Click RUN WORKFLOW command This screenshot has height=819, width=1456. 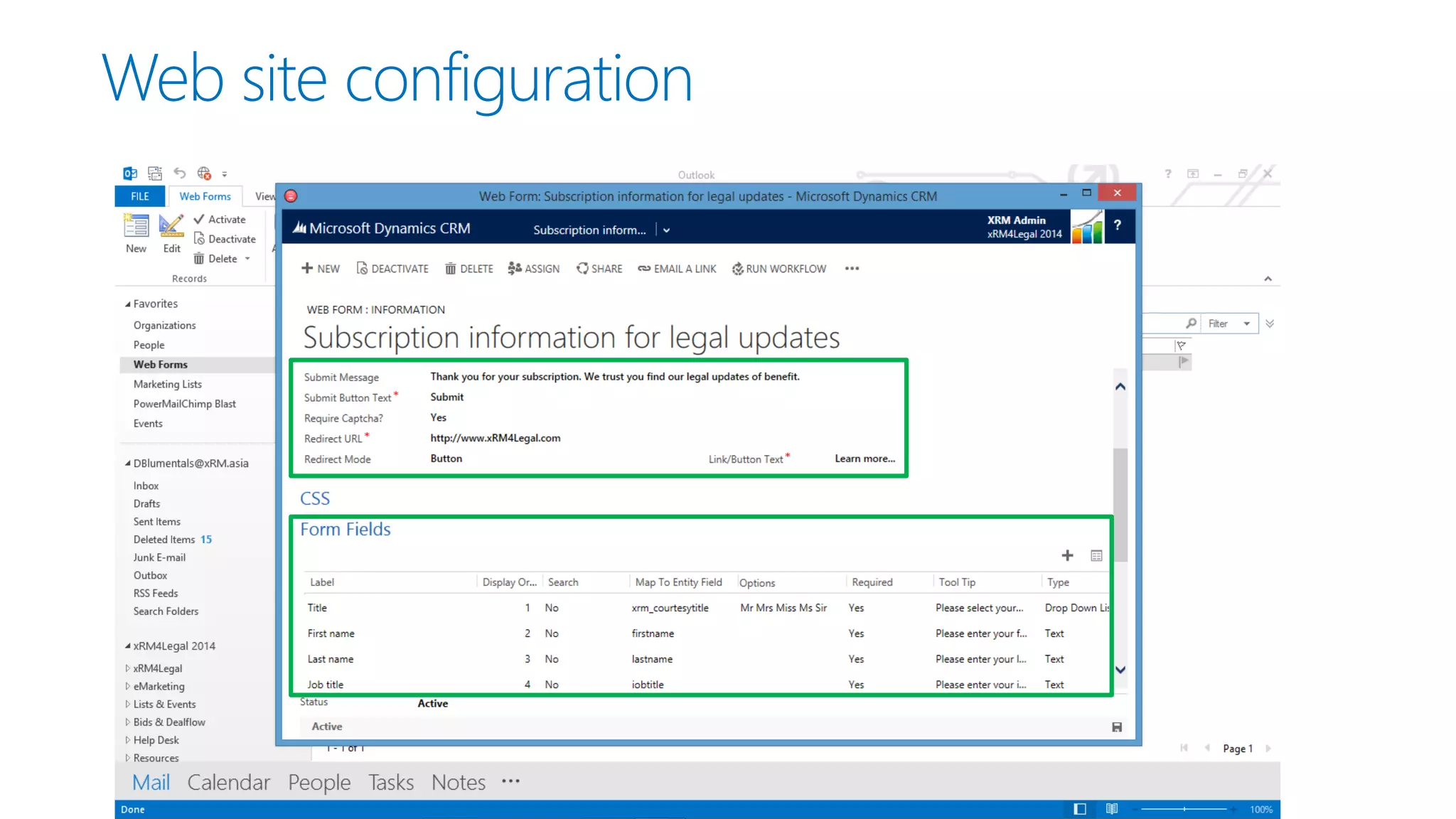click(779, 269)
